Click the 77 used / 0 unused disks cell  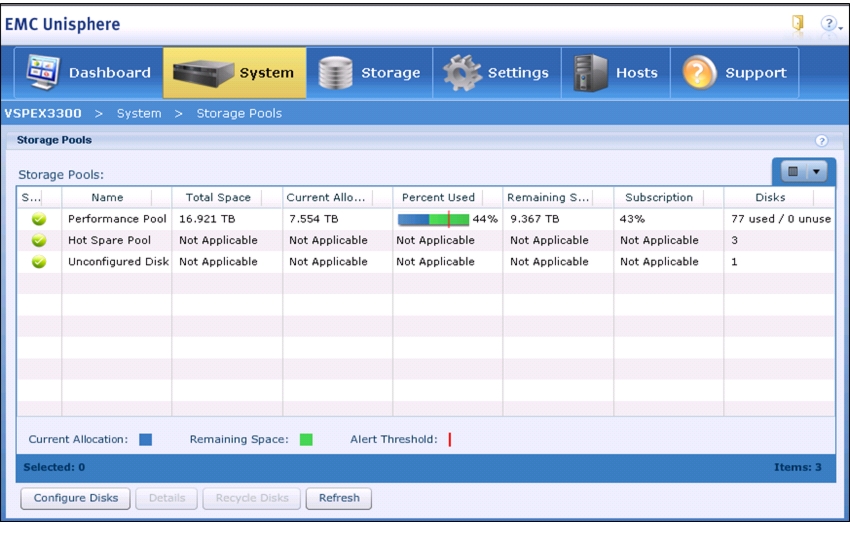tap(781, 219)
